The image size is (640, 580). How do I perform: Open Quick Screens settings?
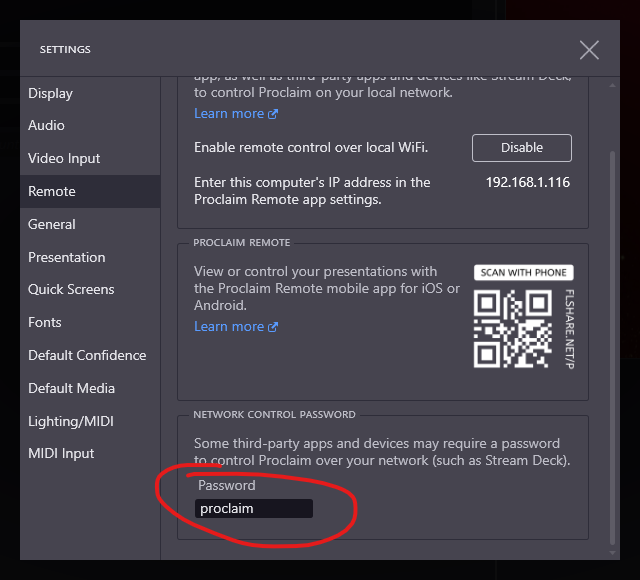point(71,290)
